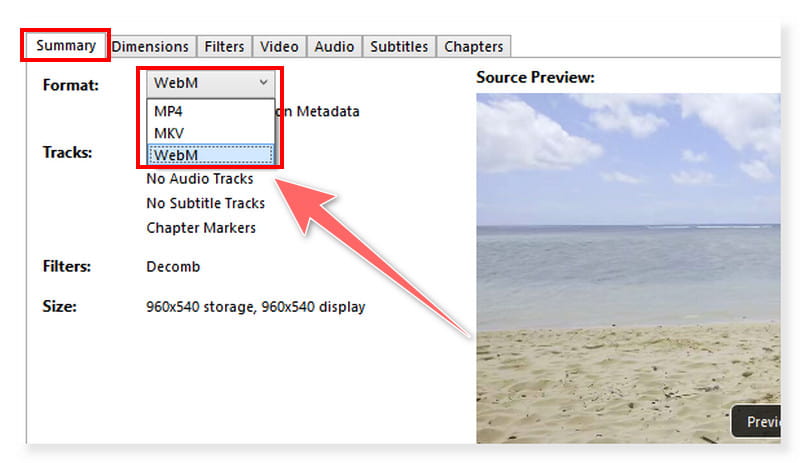The height and width of the screenshot is (463, 800).
Task: Select the Video tab
Action: pyautogui.click(x=279, y=46)
